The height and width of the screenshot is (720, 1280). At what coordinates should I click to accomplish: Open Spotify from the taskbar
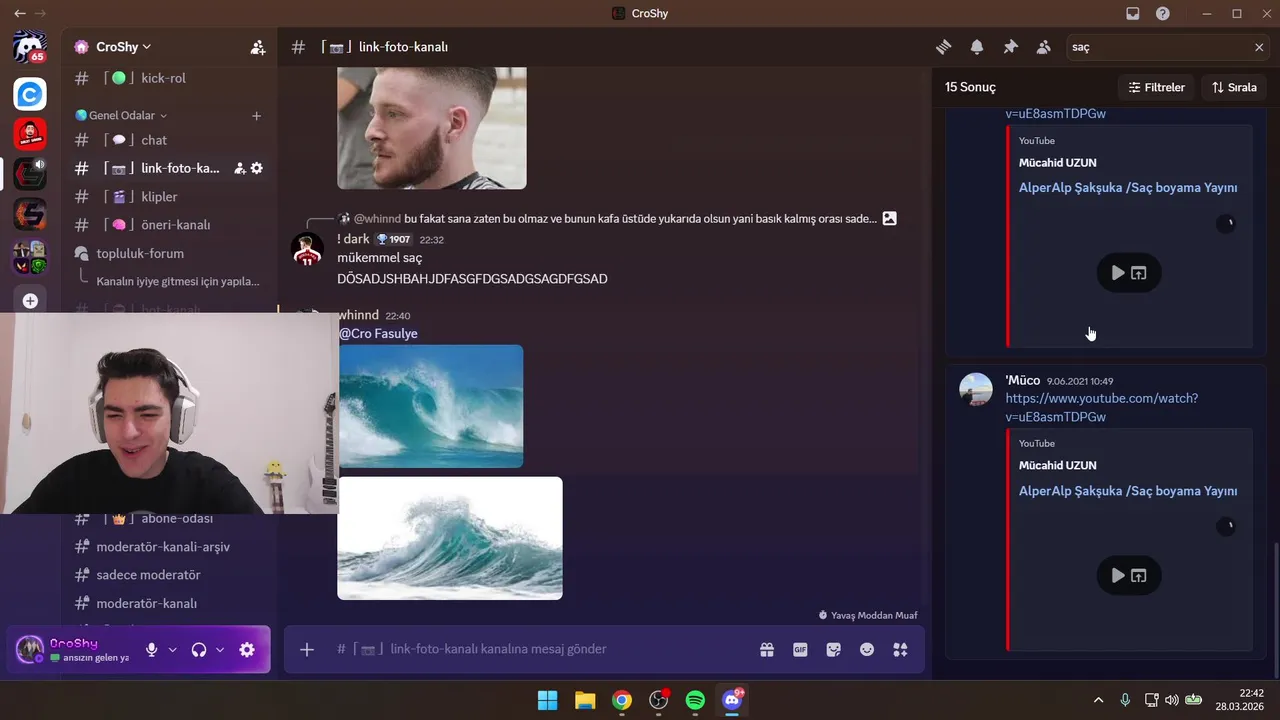[x=695, y=700]
